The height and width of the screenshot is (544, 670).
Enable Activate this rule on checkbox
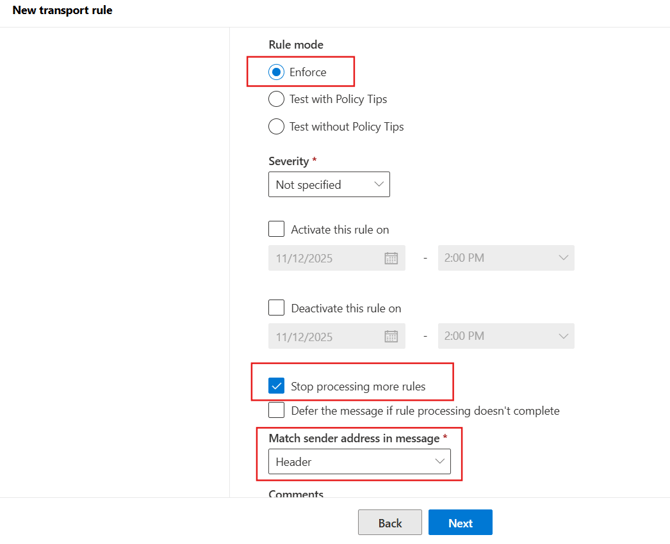point(277,229)
